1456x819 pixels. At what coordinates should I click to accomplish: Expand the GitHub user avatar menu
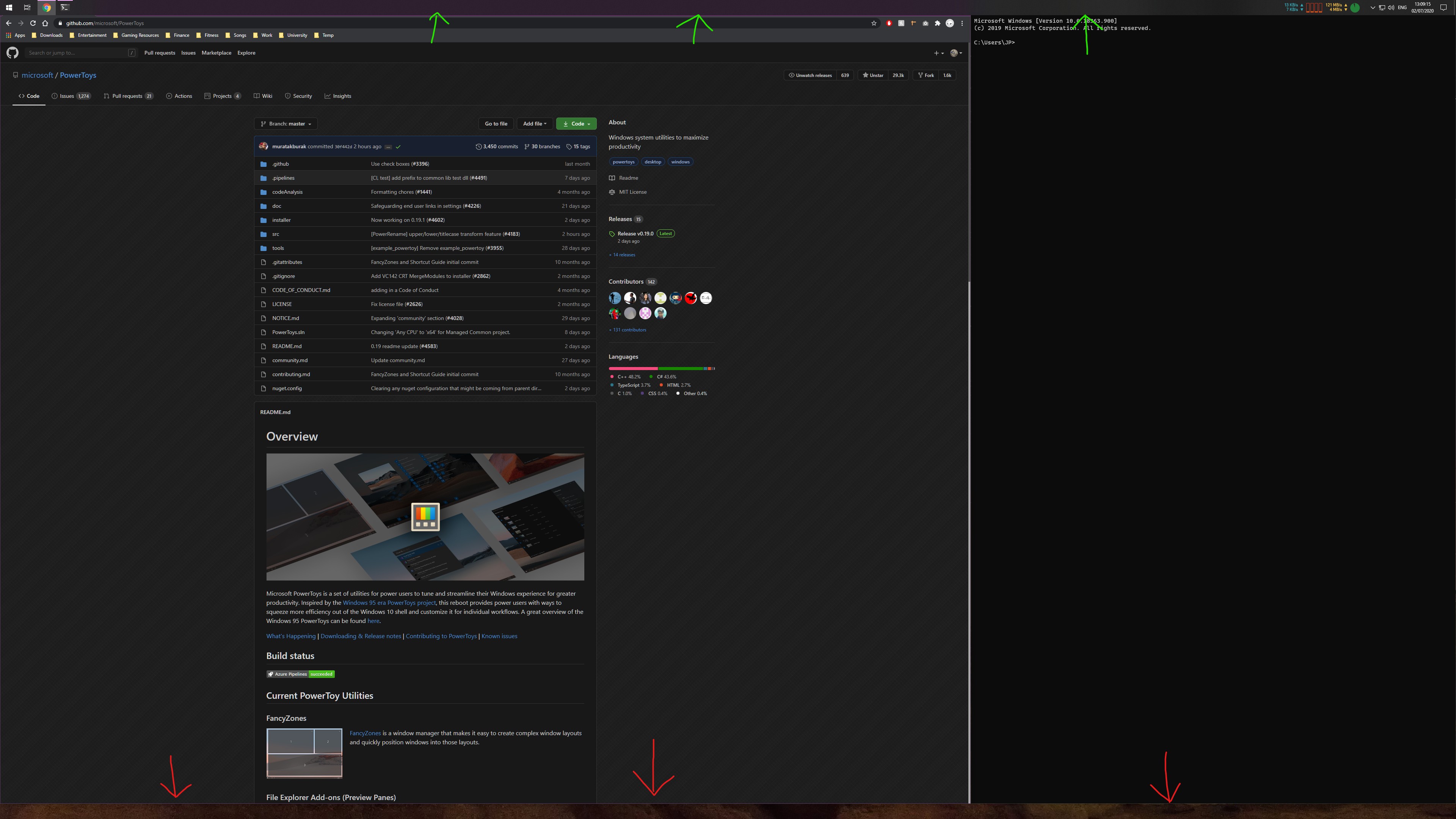tap(956, 53)
